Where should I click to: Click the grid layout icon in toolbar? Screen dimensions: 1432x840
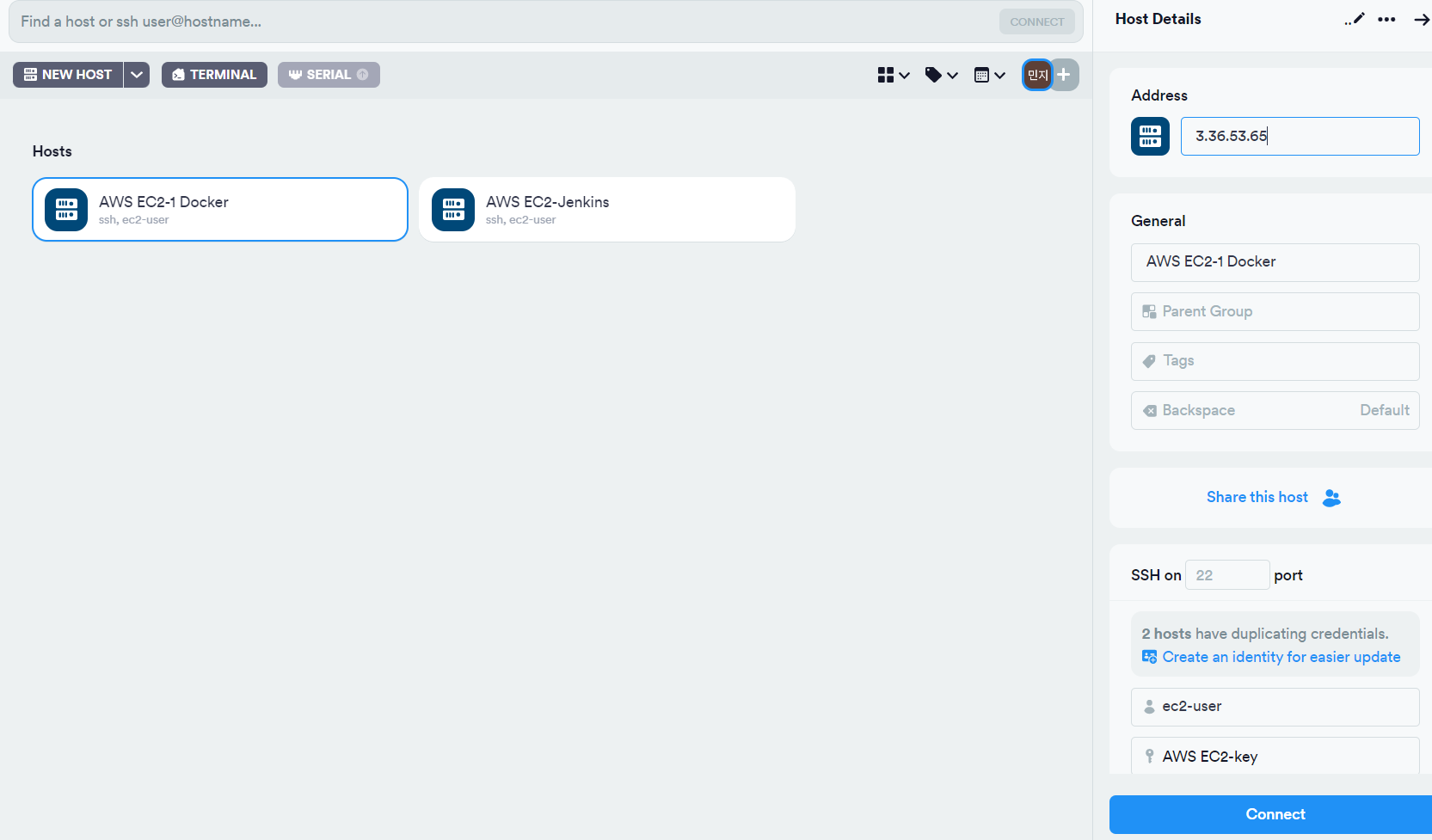click(x=886, y=75)
